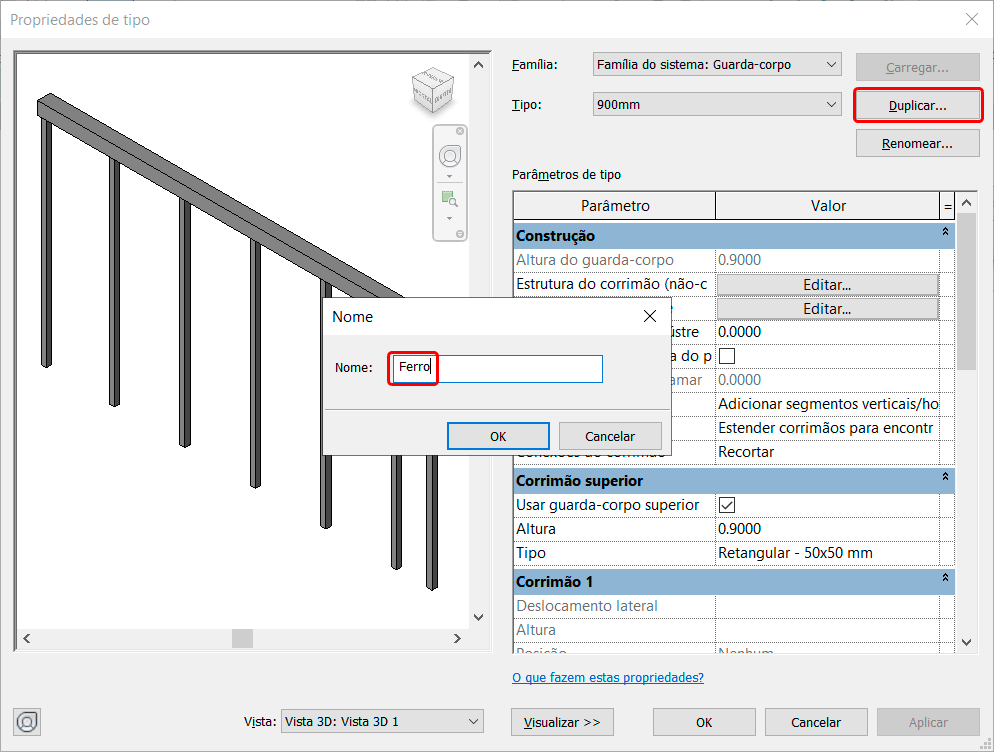Image resolution: width=994 pixels, height=752 pixels.
Task: Collapse the Corrimão superior section
Action: (x=945, y=481)
